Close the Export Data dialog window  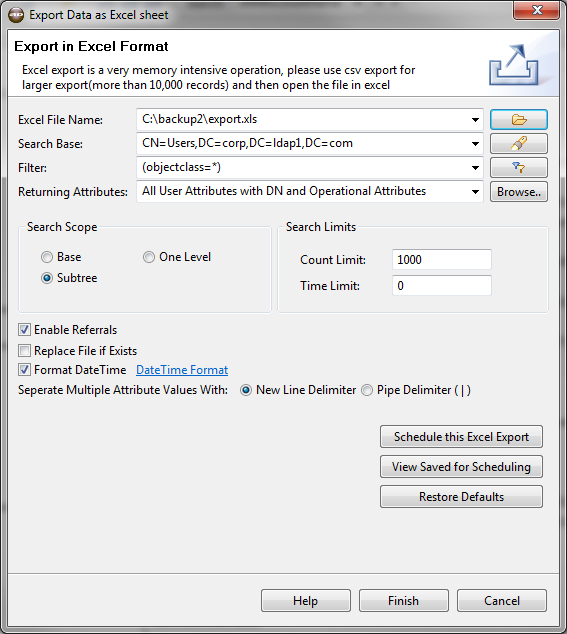click(536, 10)
